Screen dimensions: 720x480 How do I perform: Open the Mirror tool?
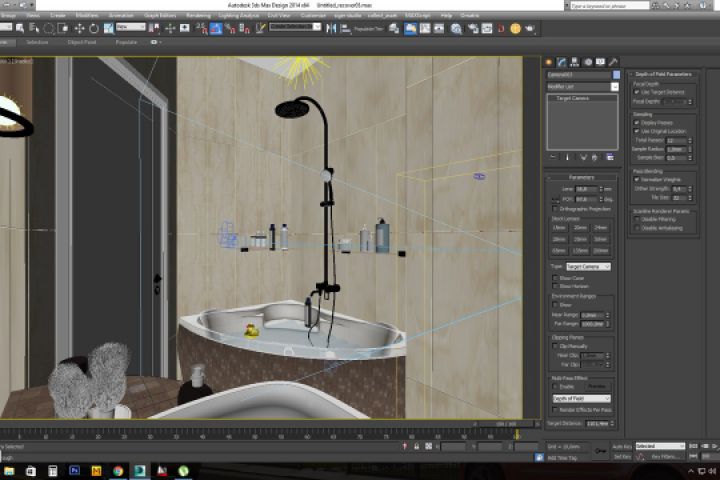click(331, 28)
